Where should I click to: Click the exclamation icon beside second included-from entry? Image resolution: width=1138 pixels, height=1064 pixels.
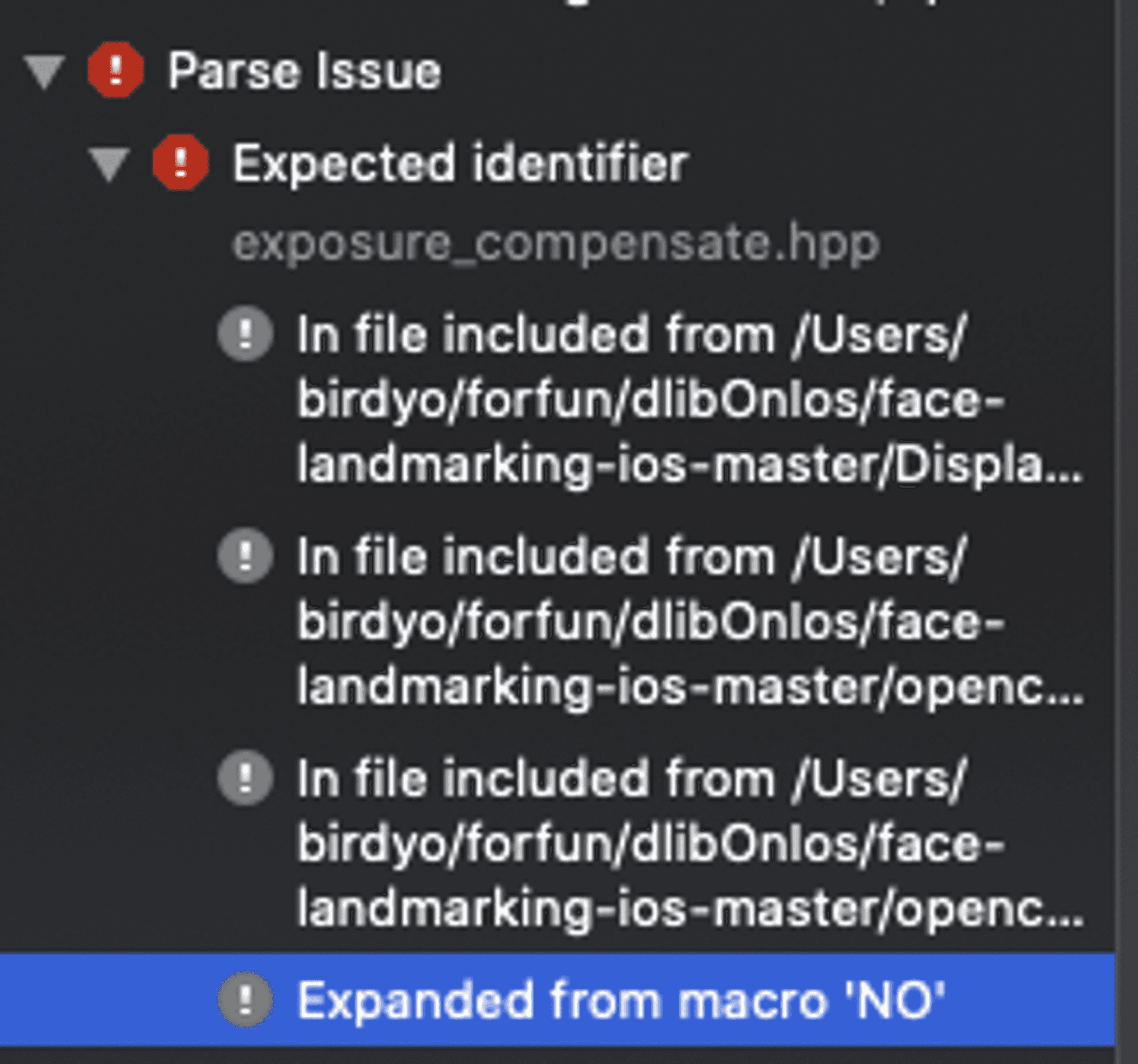click(245, 556)
